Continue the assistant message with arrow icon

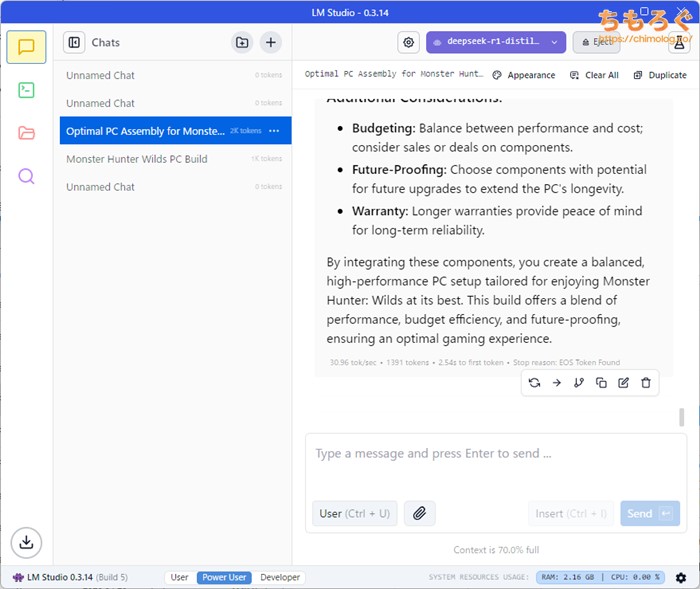tap(557, 383)
